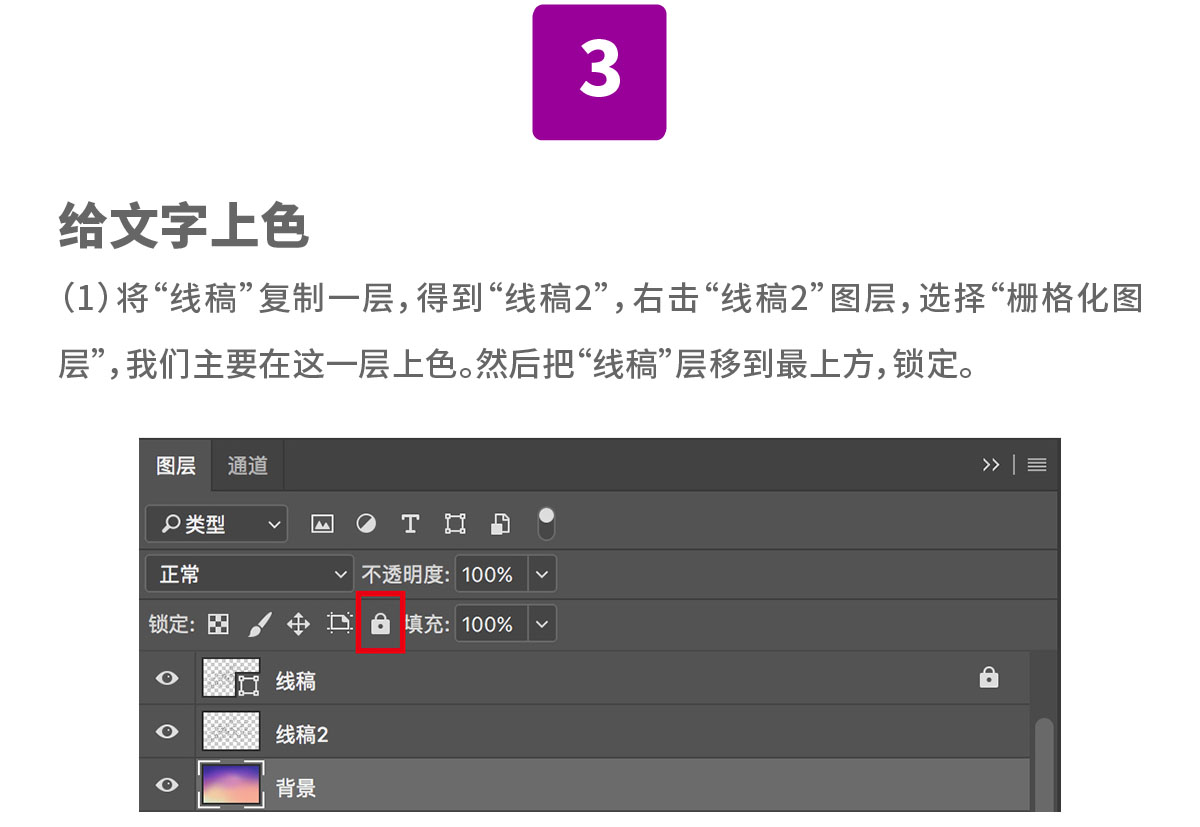Enable the lock transparent pixels icon
Viewport: 1200px width, 827px height.
(x=218, y=623)
